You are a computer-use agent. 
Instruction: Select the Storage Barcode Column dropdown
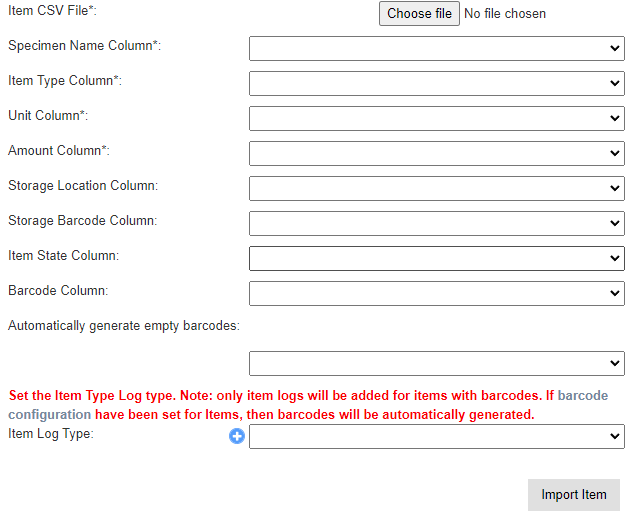(x=436, y=223)
